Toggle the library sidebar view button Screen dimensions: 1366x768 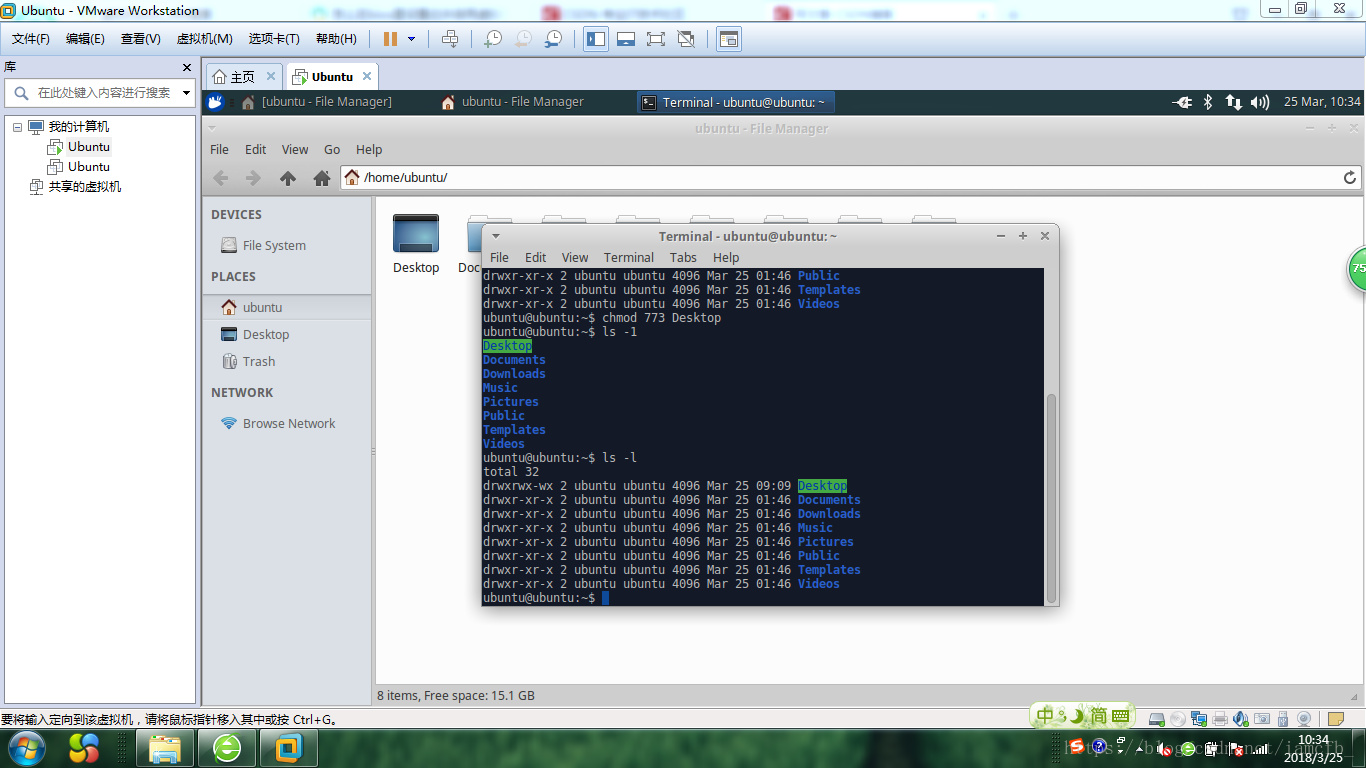(x=596, y=39)
